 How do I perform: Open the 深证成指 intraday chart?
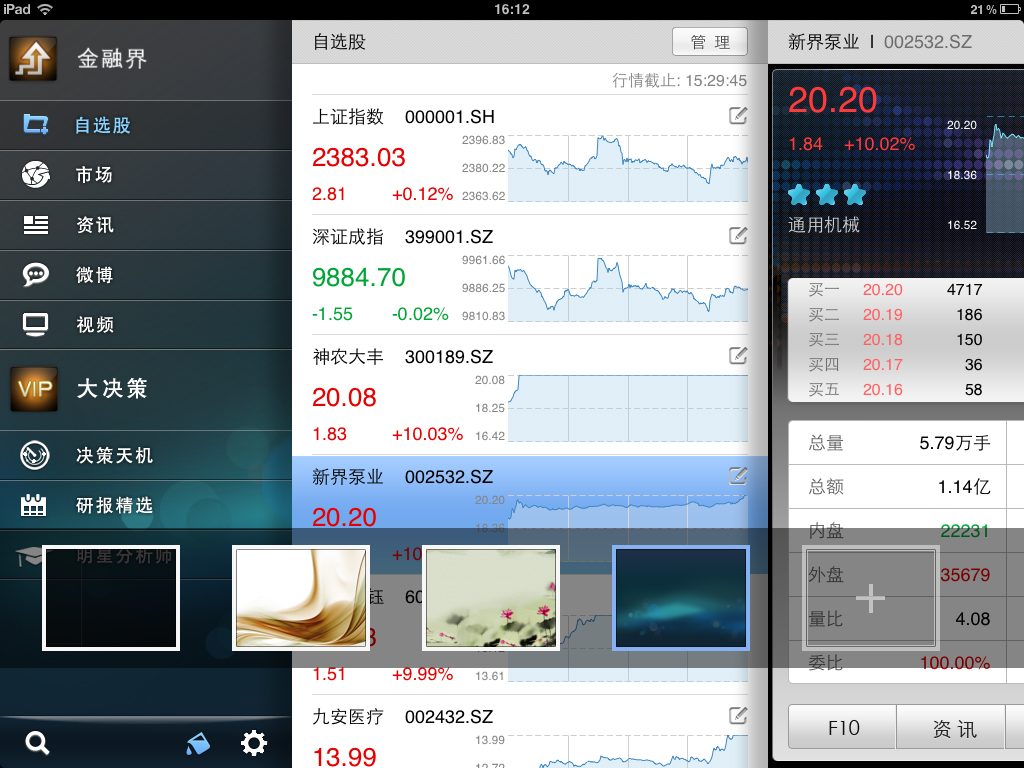point(628,288)
